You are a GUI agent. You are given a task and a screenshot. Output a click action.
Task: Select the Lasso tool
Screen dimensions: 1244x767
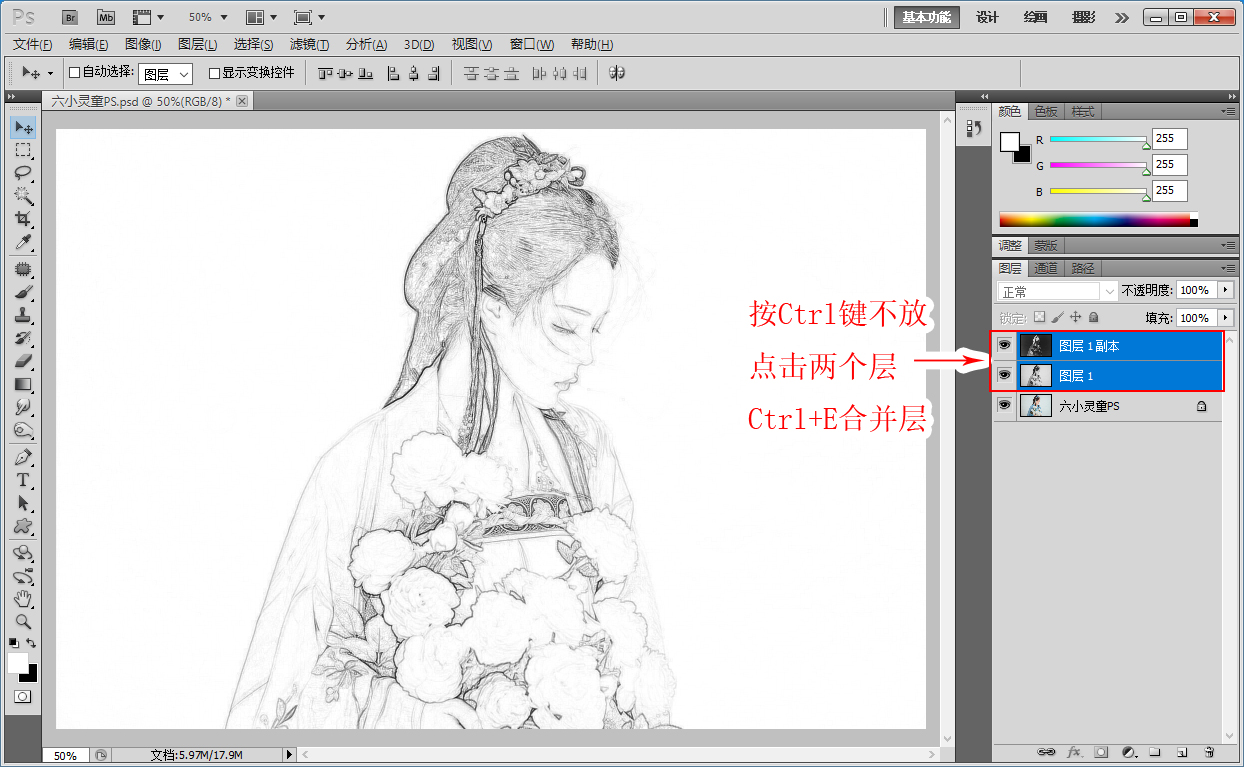[23, 174]
